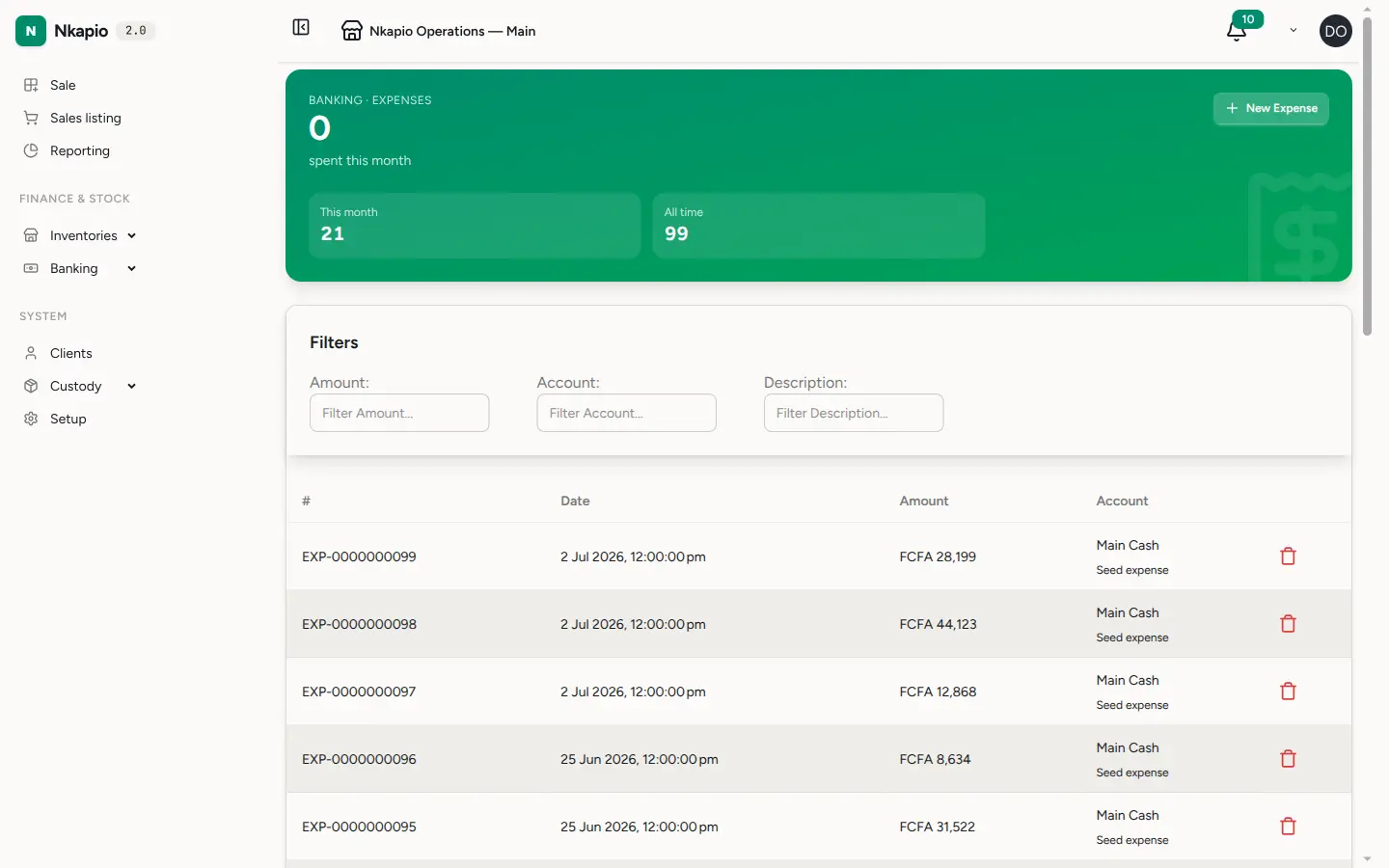
Task: Click the store icon beside Nkapio Operations
Action: (x=352, y=31)
